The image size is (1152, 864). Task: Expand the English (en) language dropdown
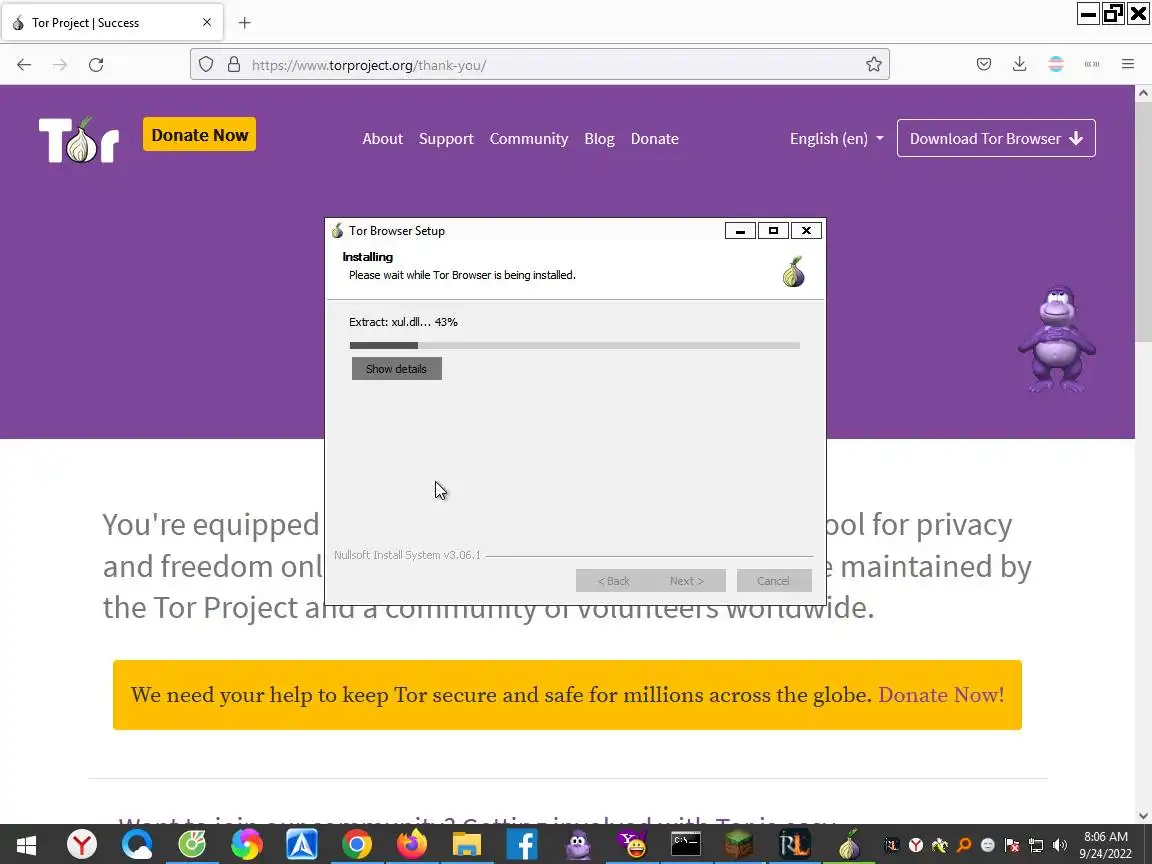(836, 139)
